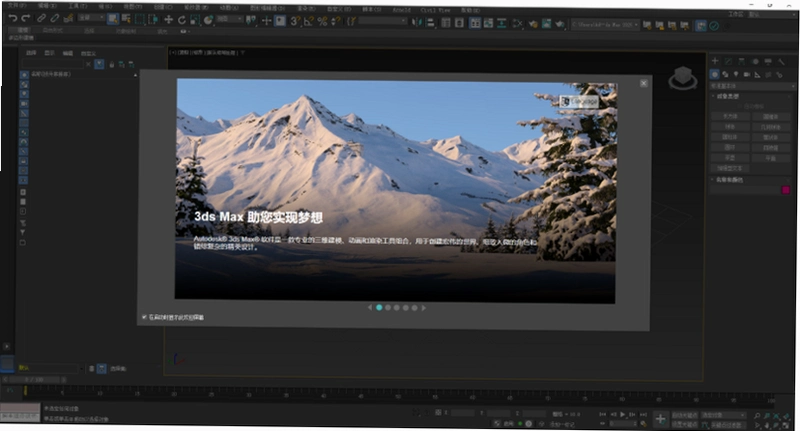This screenshot has height=431, width=800.
Task: Click the Unlink Selection icon
Action: (55, 19)
